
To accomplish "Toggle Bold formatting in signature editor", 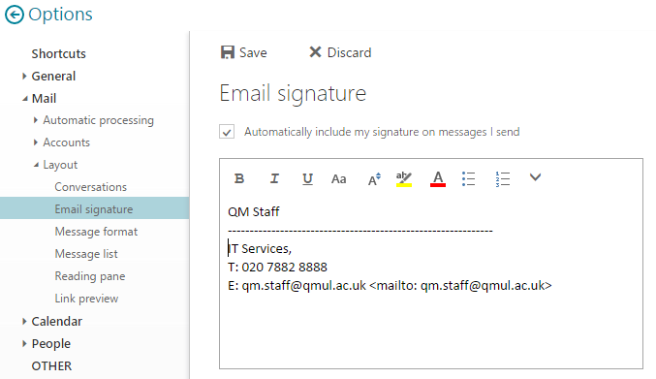I will pyautogui.click(x=239, y=179).
